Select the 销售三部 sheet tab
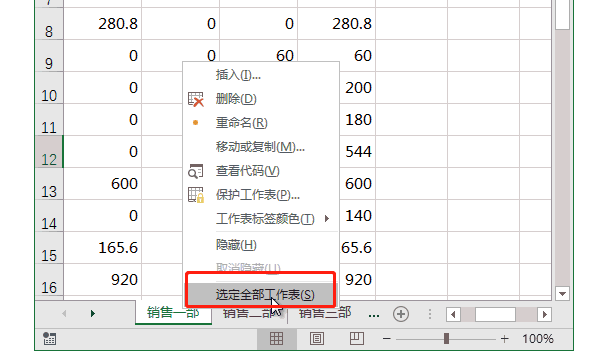This screenshot has height=362, width=605. click(325, 313)
